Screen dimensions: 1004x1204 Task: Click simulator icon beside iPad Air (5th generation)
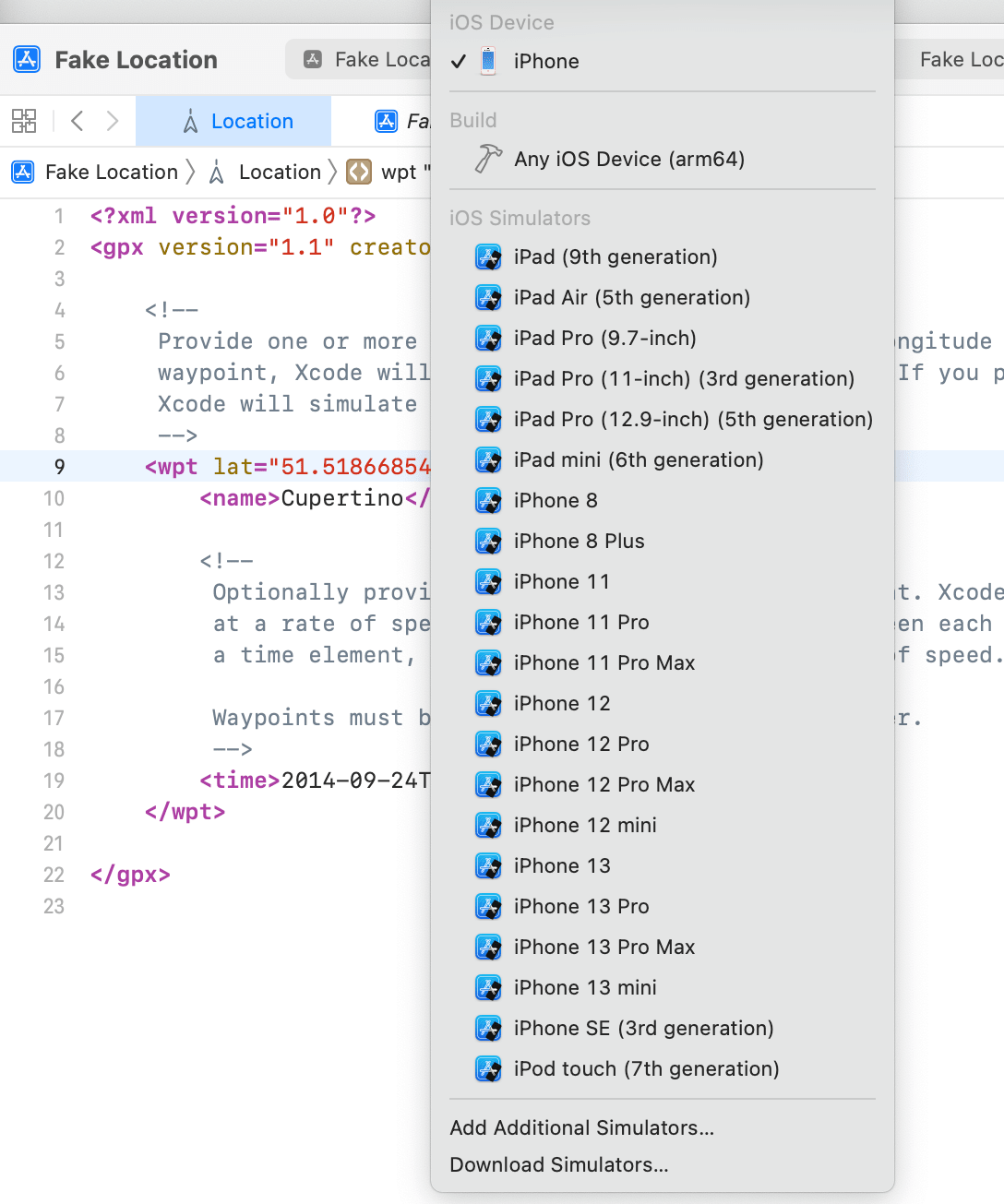tap(488, 297)
